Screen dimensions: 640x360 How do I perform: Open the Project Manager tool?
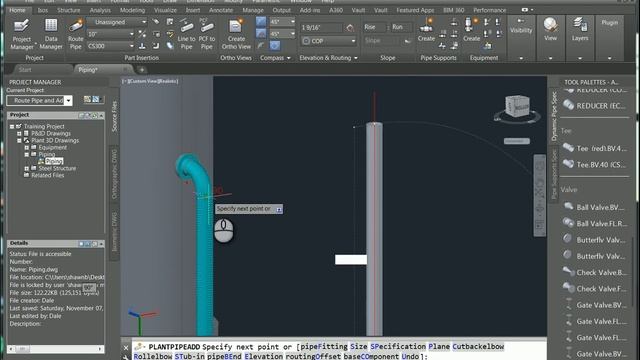click(x=22, y=34)
